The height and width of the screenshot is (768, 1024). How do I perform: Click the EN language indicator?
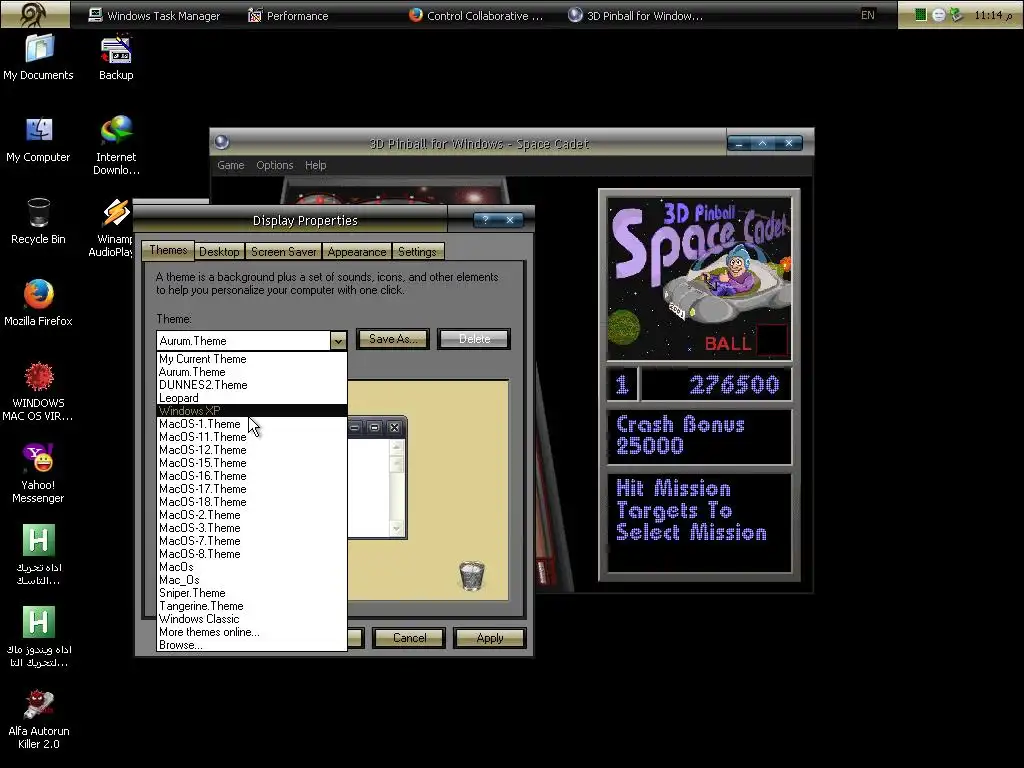coord(867,15)
